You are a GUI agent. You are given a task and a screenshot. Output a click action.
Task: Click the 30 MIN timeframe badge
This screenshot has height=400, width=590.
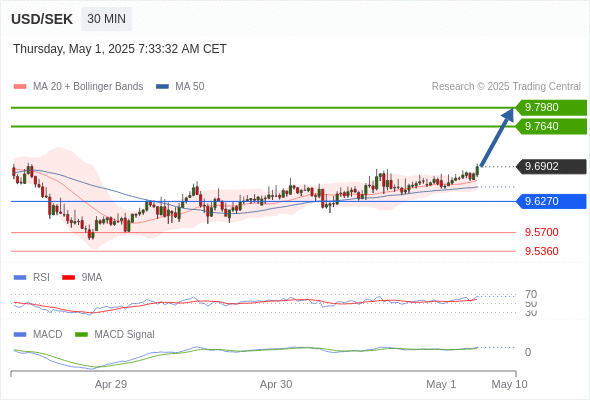tap(106, 19)
